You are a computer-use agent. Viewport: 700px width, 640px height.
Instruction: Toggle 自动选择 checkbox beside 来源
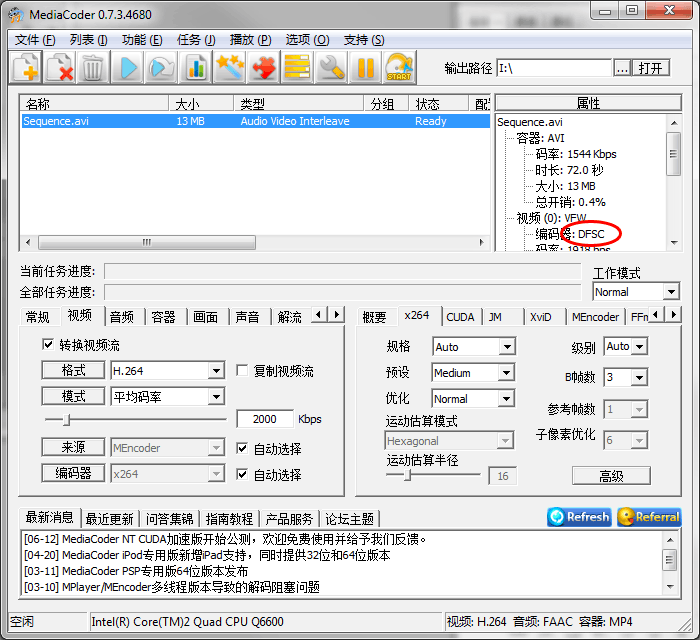point(242,448)
